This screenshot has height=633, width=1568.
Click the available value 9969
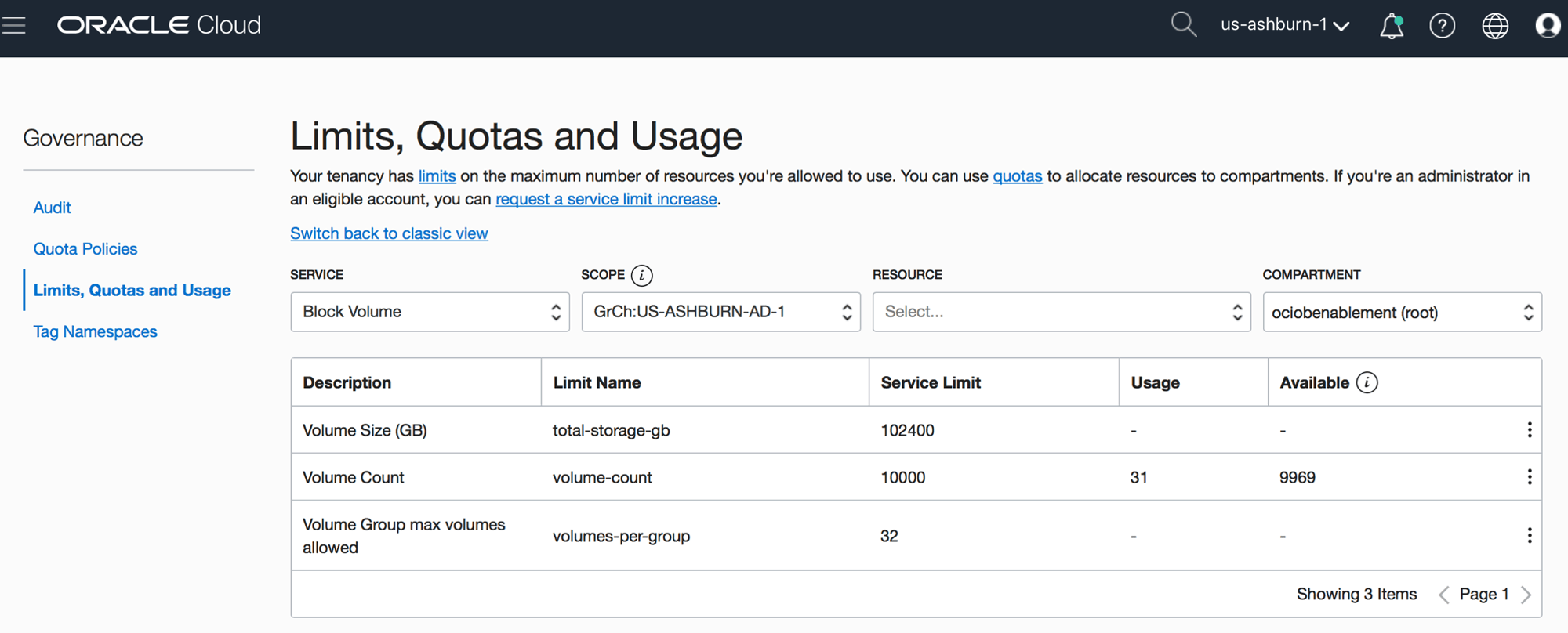[x=1297, y=477]
